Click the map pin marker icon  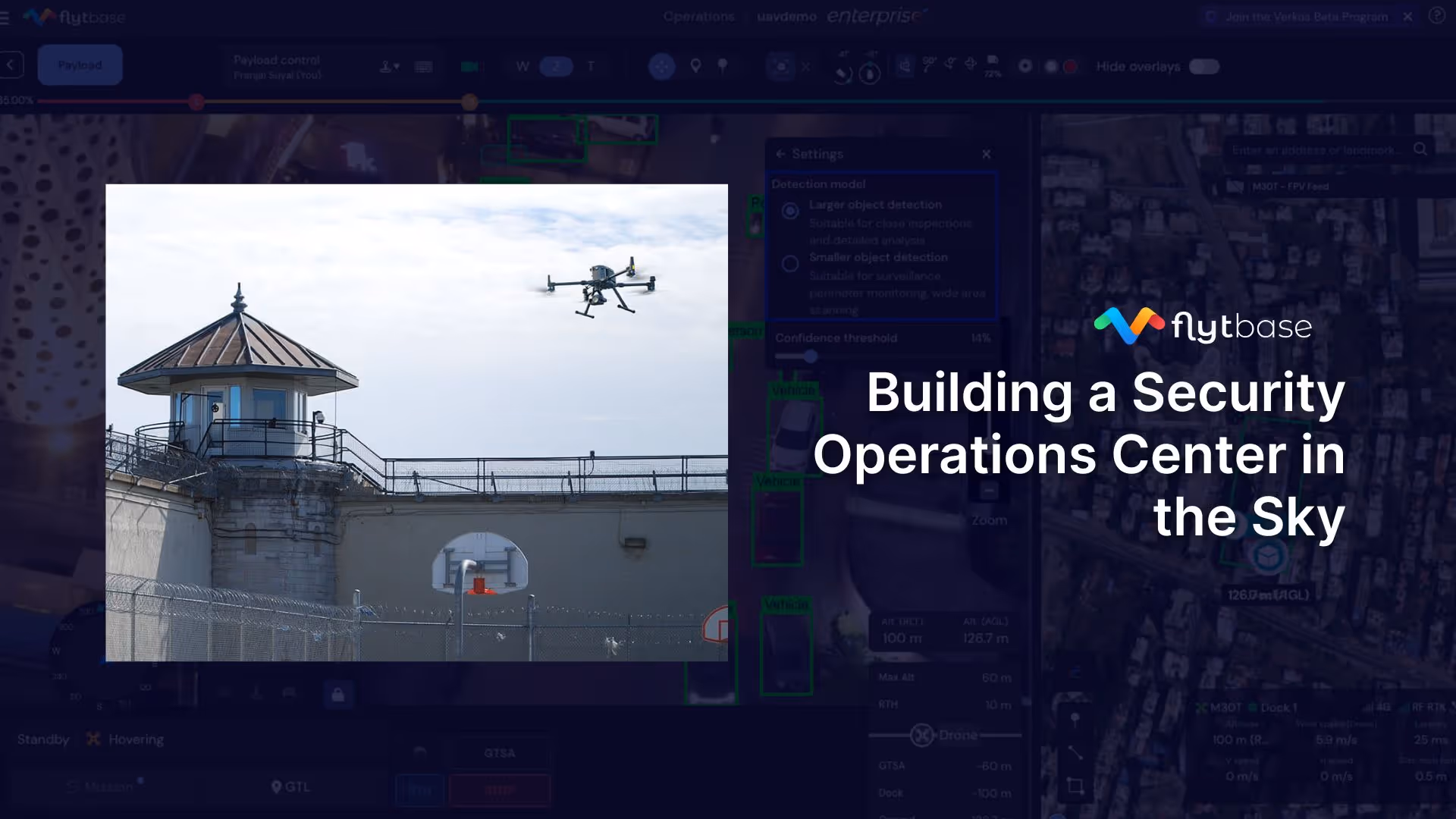(695, 67)
